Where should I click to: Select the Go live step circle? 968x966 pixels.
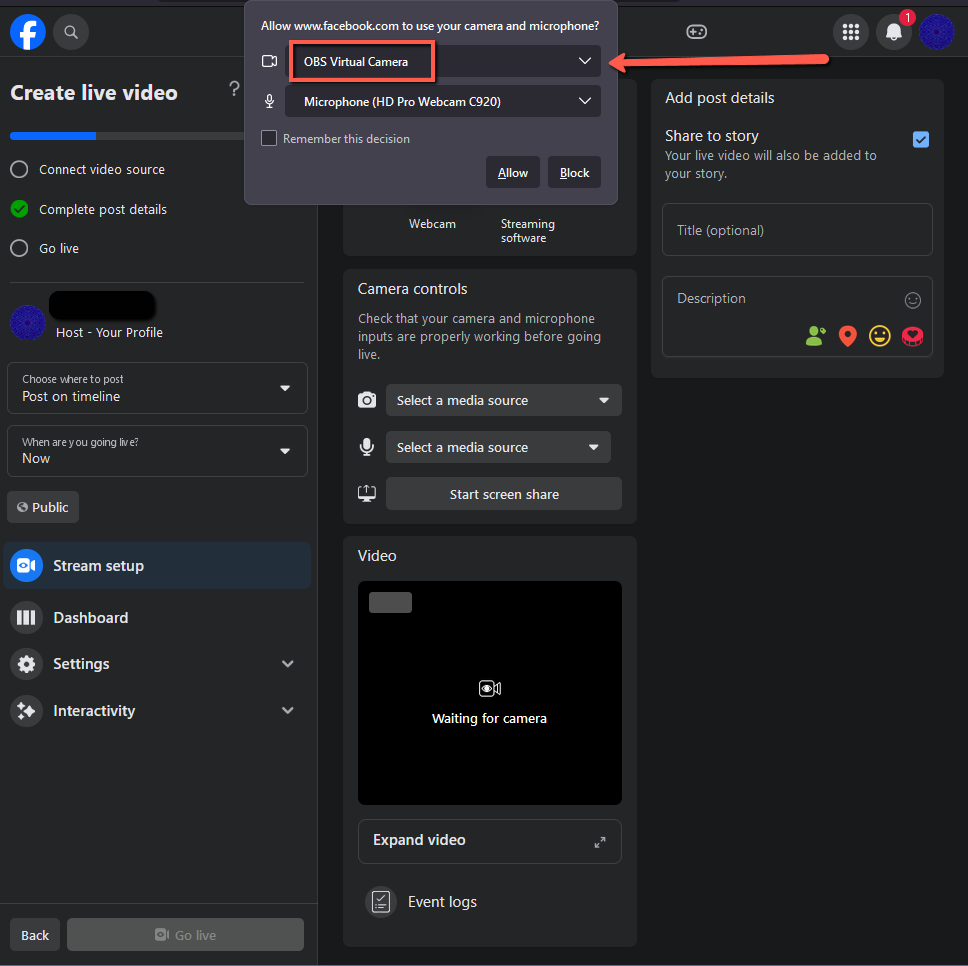pos(19,248)
